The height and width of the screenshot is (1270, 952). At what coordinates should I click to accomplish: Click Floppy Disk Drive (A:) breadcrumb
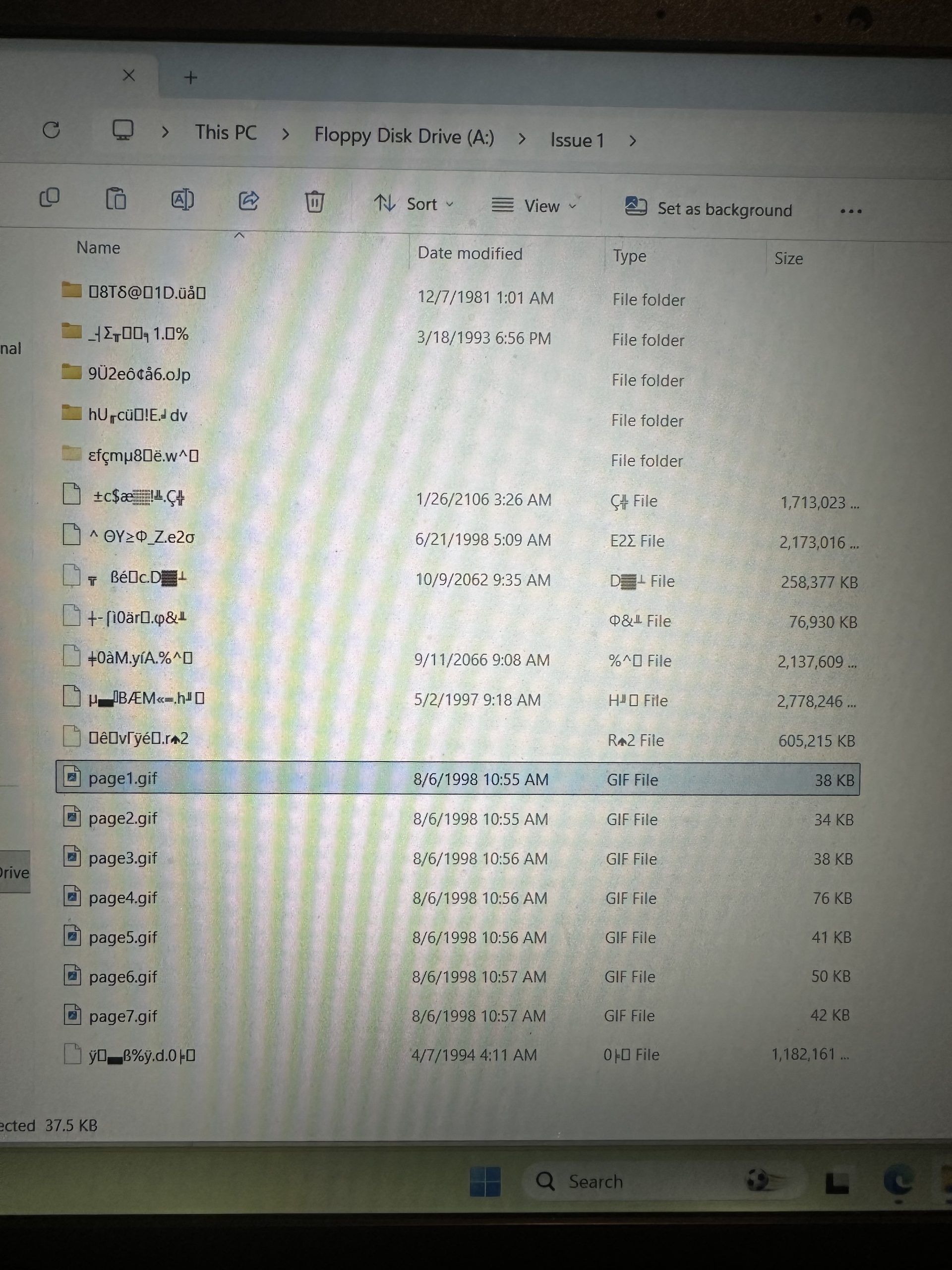coord(404,136)
